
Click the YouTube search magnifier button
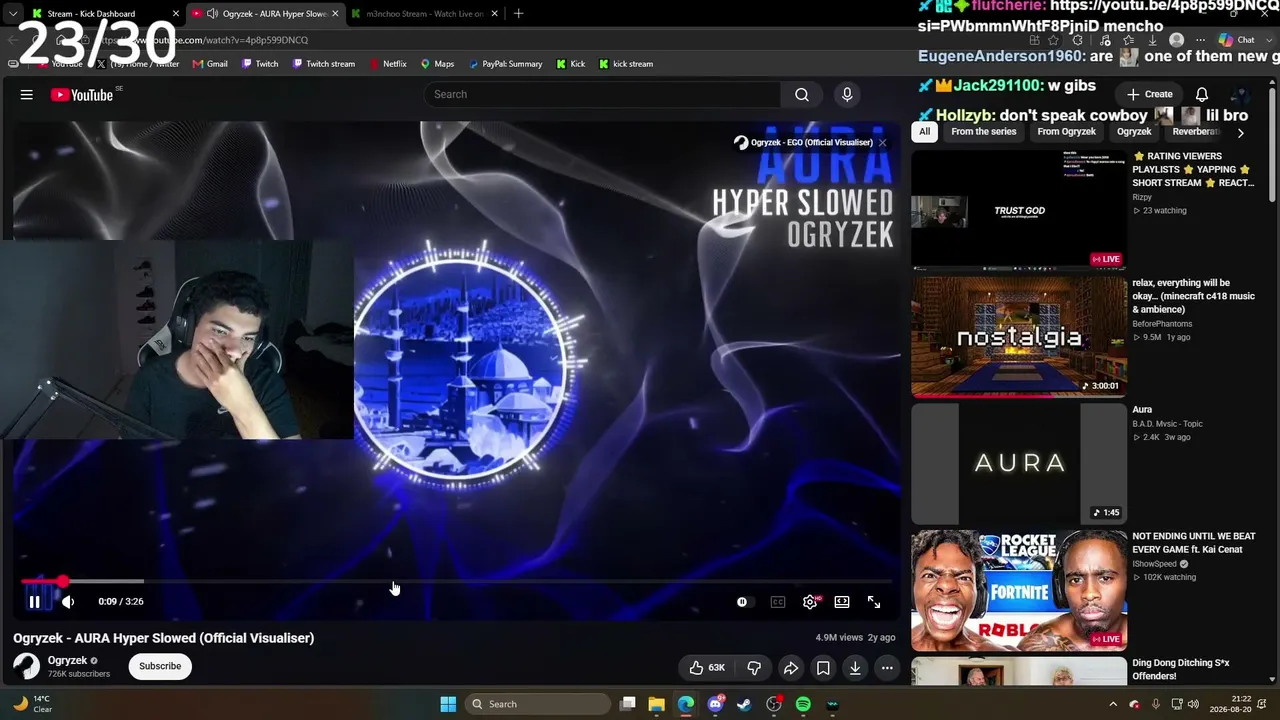pos(802,94)
